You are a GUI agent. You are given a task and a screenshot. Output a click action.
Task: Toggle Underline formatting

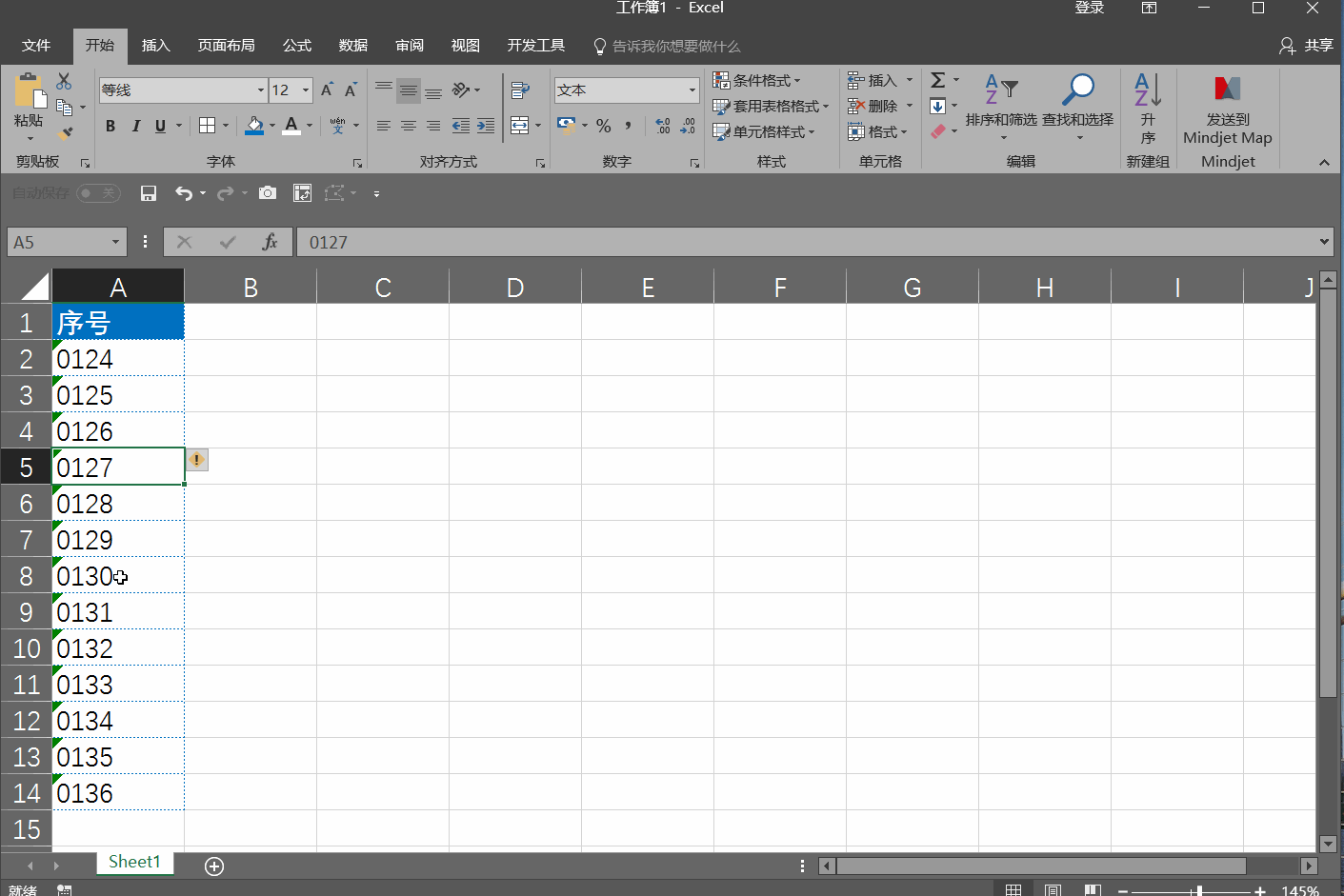pos(160,126)
